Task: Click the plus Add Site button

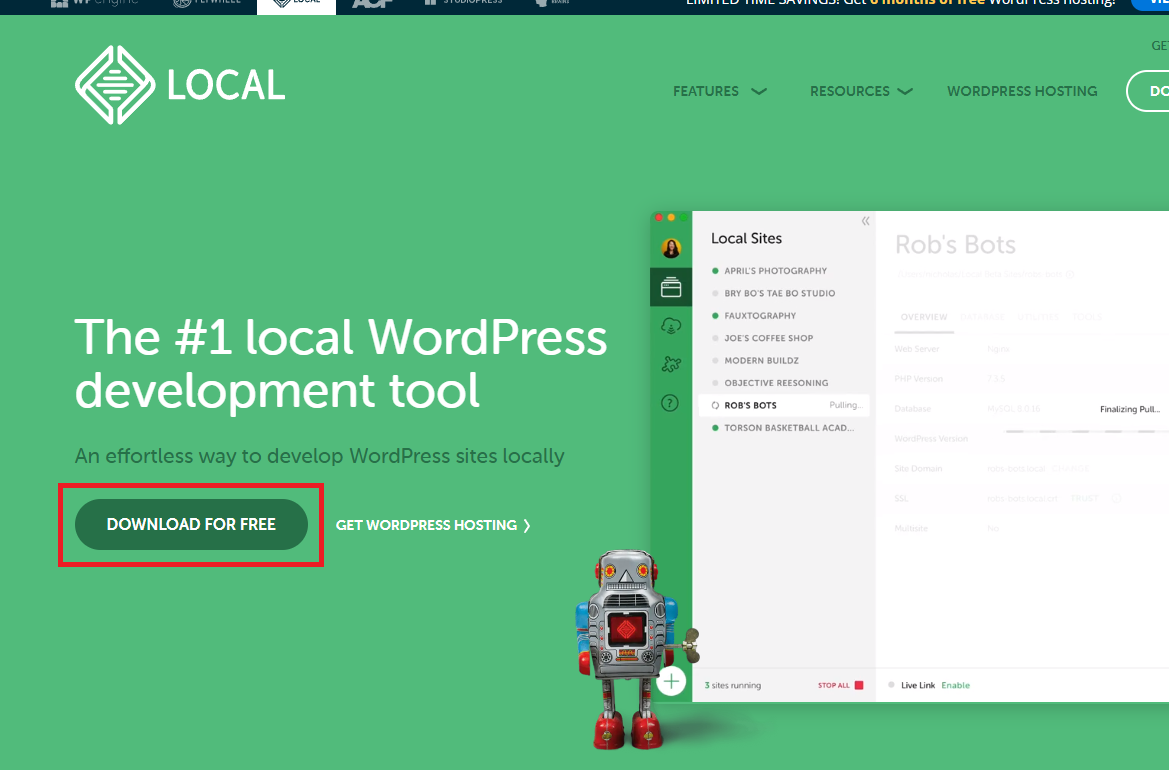Action: 671,681
